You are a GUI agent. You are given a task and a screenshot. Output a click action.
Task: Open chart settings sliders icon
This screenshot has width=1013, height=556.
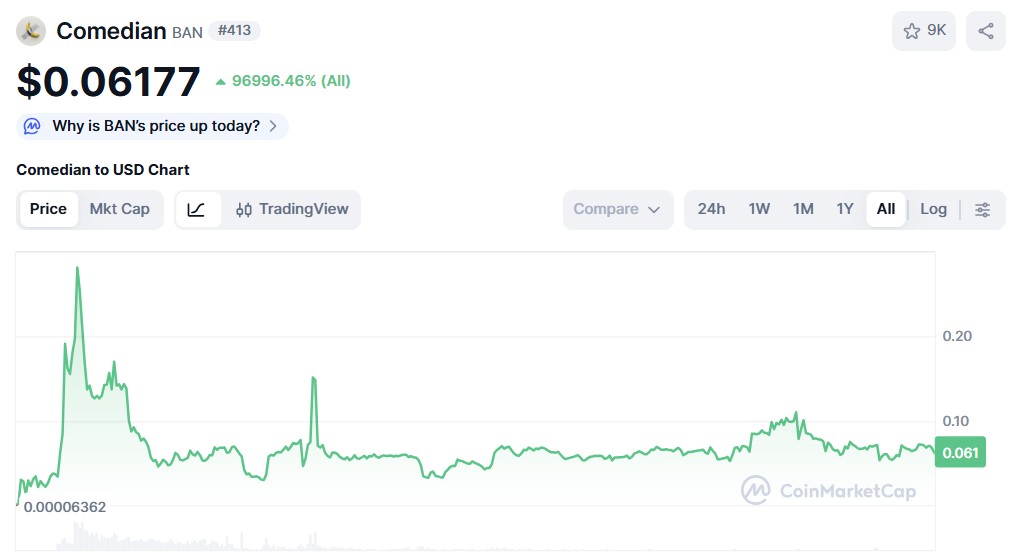pyautogui.click(x=982, y=209)
